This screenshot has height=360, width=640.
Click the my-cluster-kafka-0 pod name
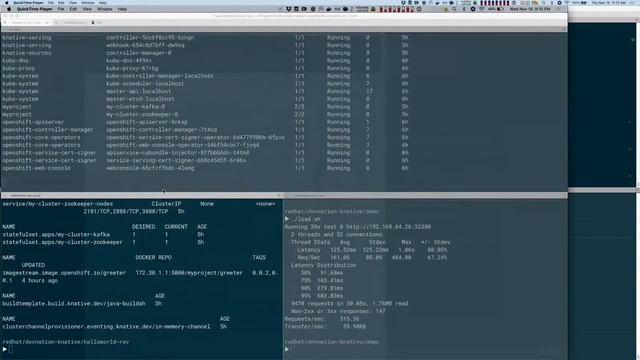[x=136, y=107]
